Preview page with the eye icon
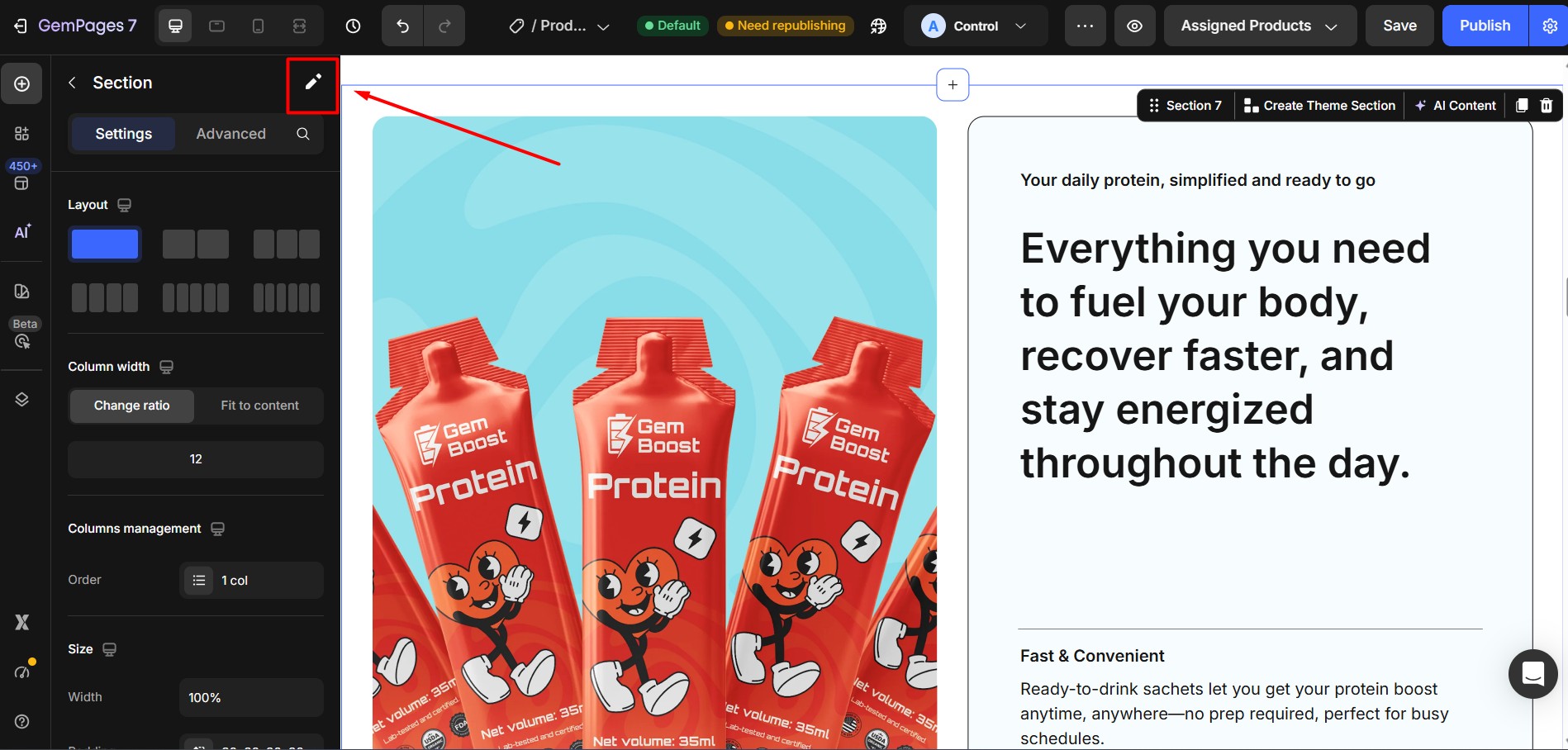 [1134, 26]
